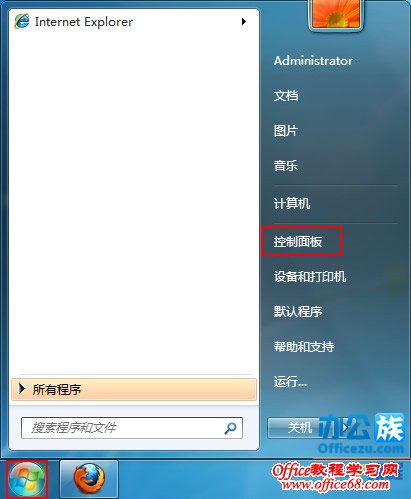Open 设备和打印机 (Devices and Printers)

pos(310,276)
